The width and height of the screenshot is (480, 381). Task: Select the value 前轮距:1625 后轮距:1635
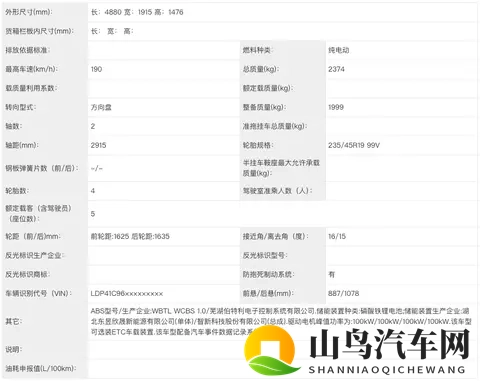coord(130,237)
